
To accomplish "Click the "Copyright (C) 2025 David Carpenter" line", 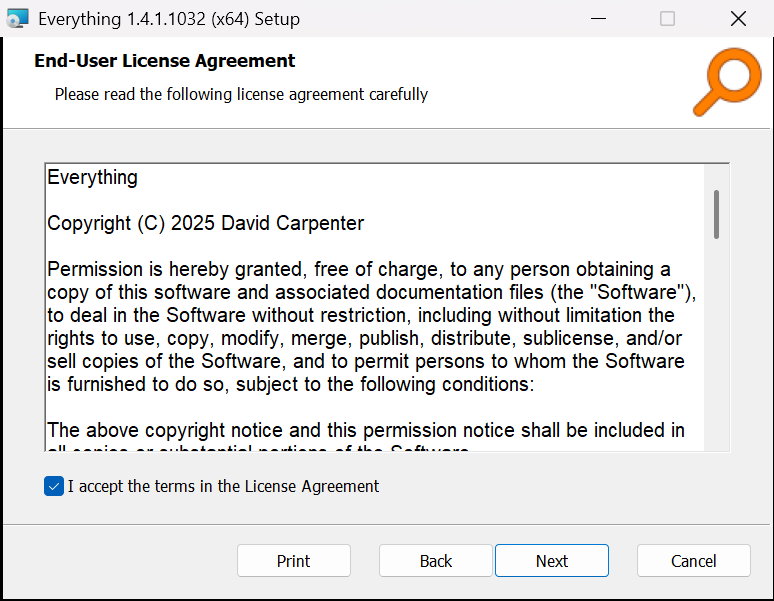I will tap(205, 224).
